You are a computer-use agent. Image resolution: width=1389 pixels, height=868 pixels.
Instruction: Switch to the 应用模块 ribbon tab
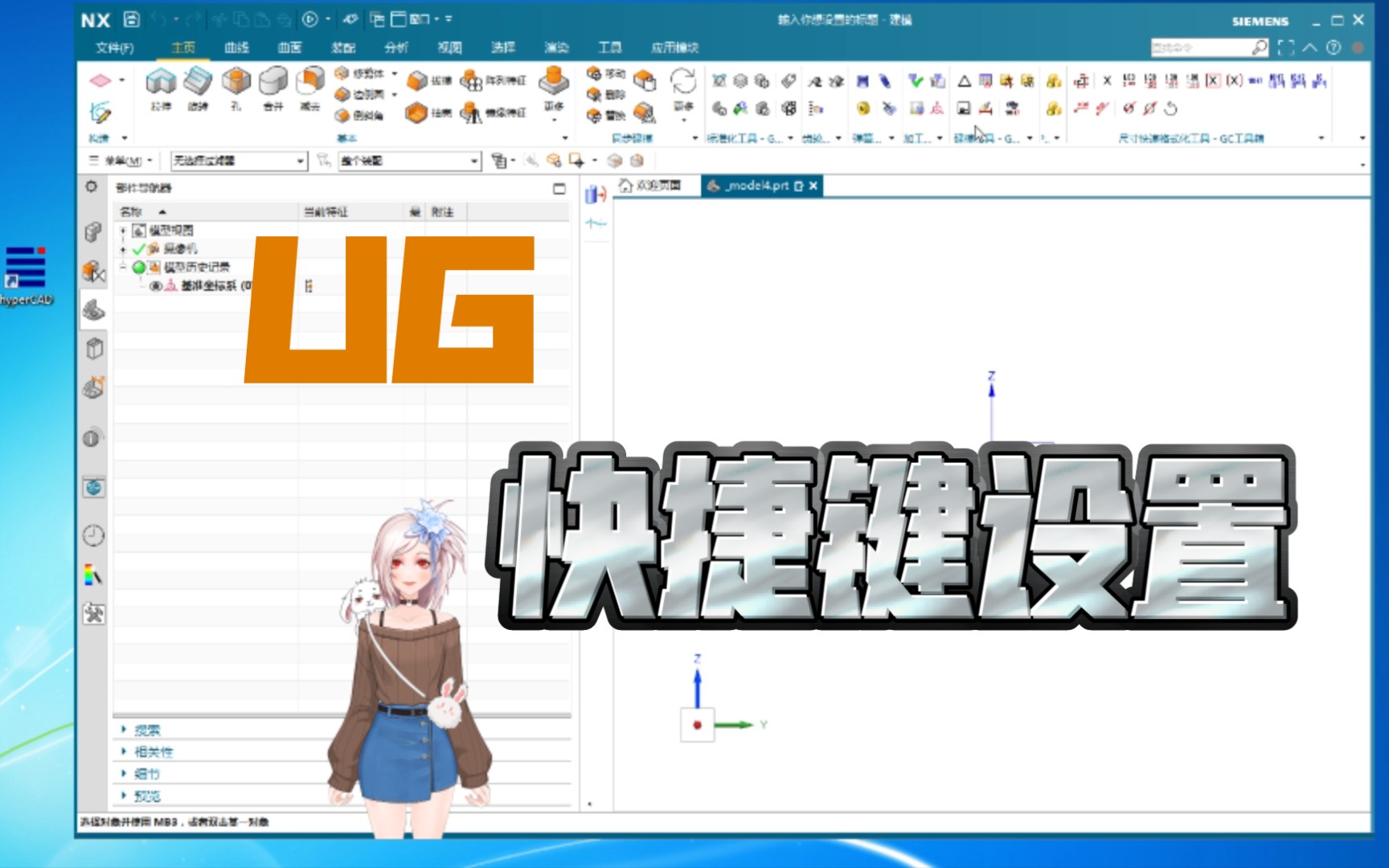pos(674,47)
